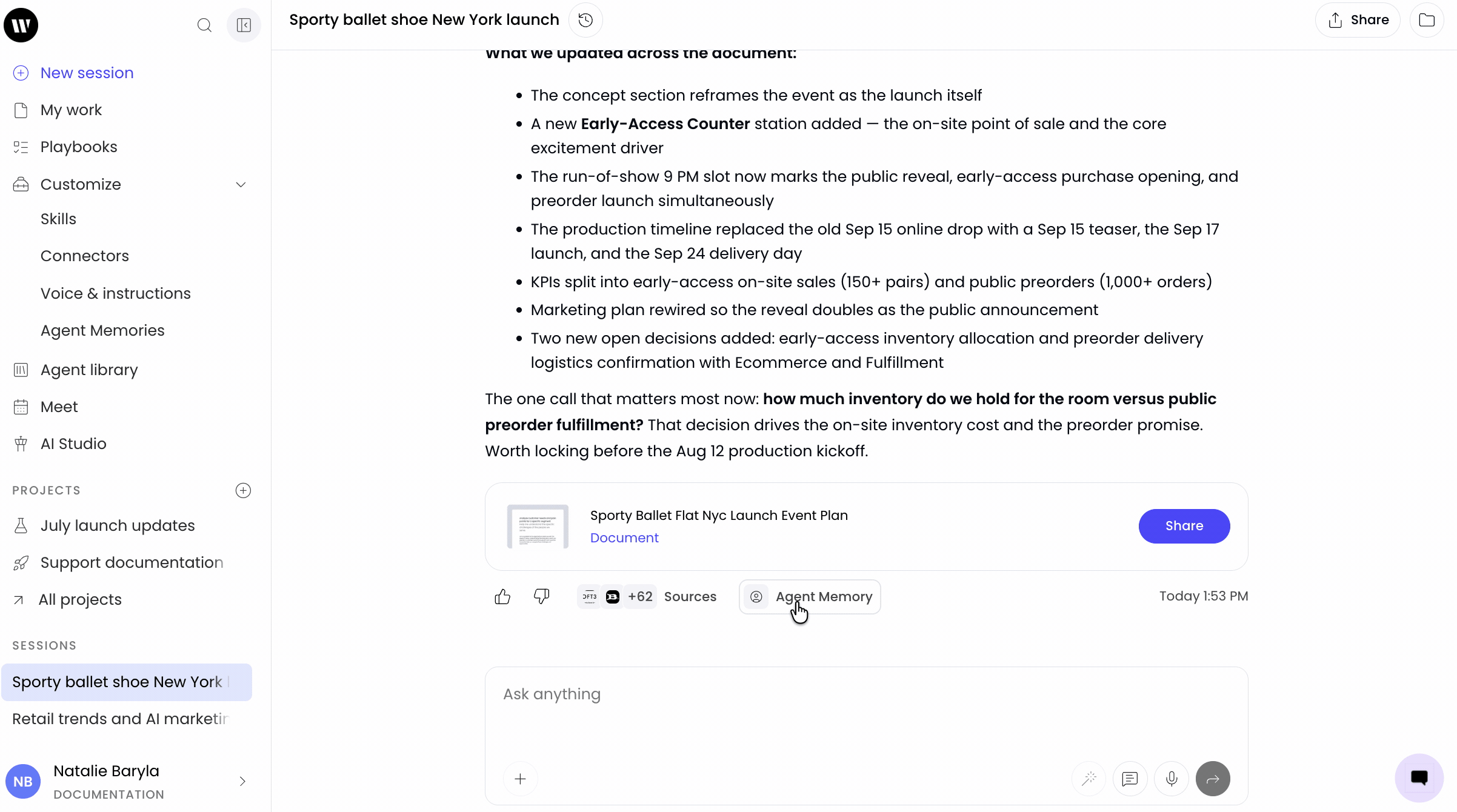Click the search magnifier icon in sidebar
1457x812 pixels.
click(x=204, y=25)
